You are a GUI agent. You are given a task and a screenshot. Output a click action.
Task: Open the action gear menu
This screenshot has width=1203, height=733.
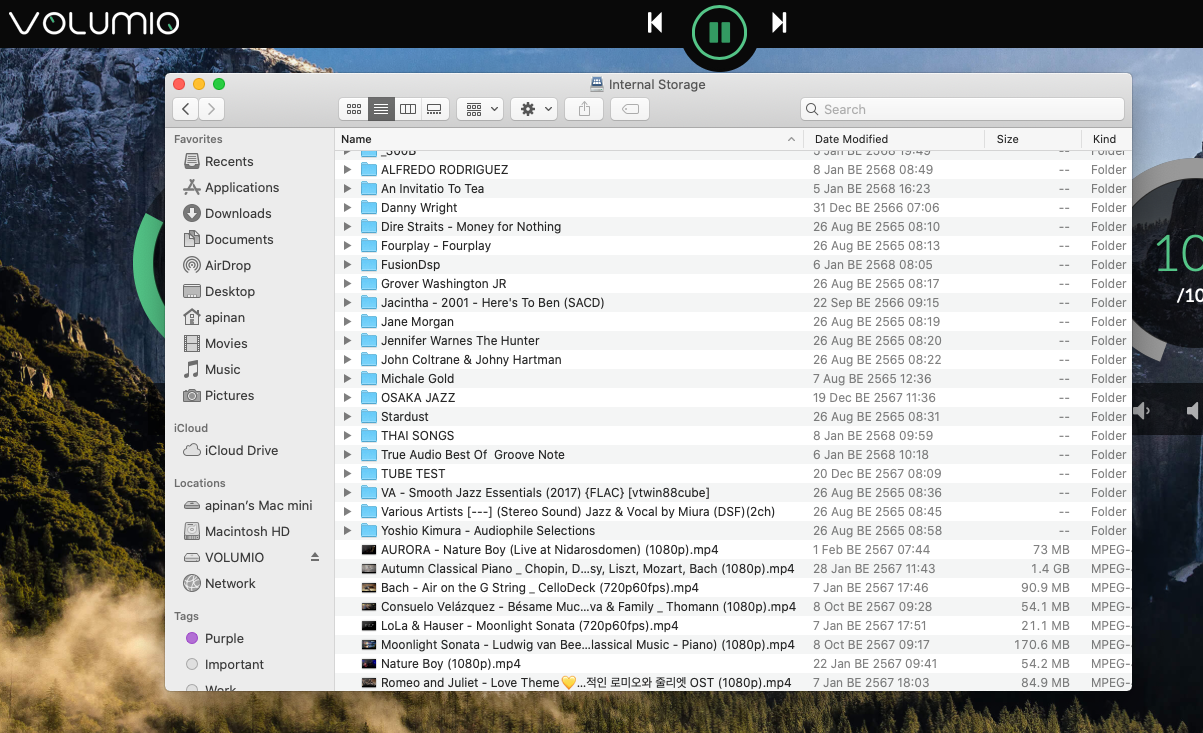(x=534, y=109)
